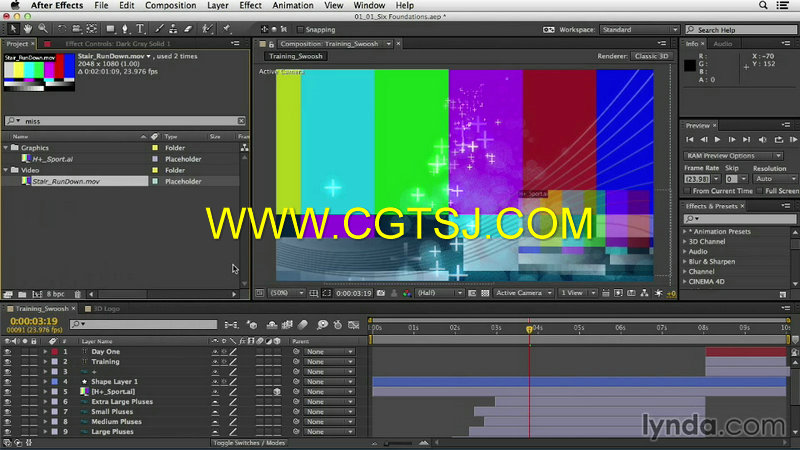This screenshot has height=450, width=800.
Task: Open the Half resolution dropdown
Action: (439, 293)
